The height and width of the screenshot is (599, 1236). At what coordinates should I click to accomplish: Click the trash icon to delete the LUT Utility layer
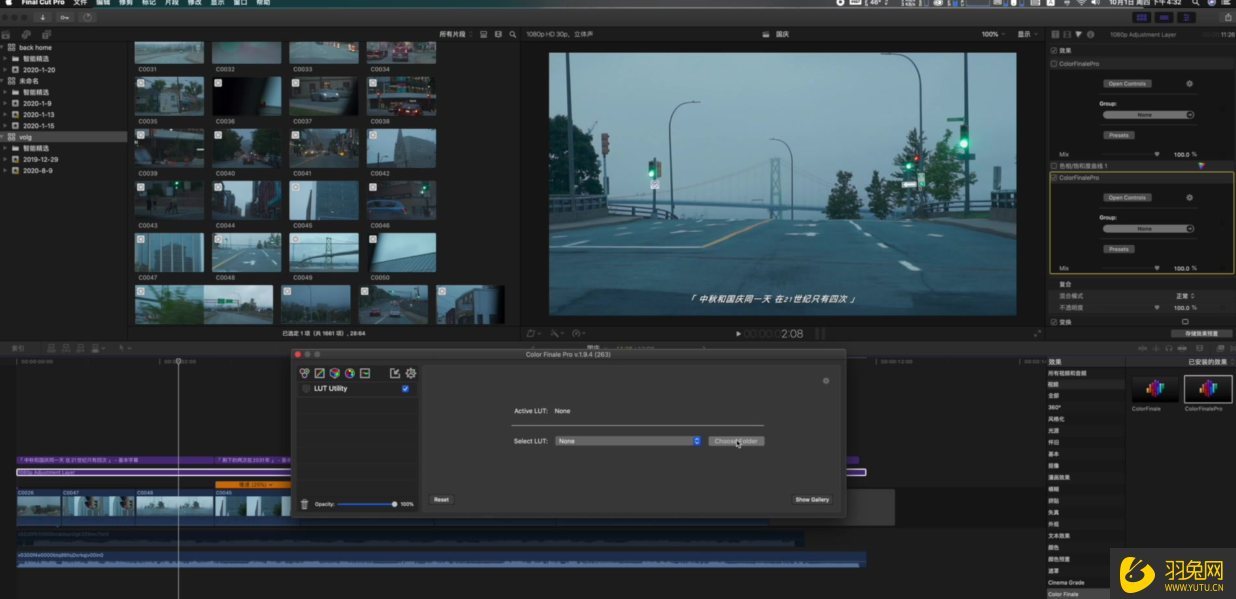304,504
